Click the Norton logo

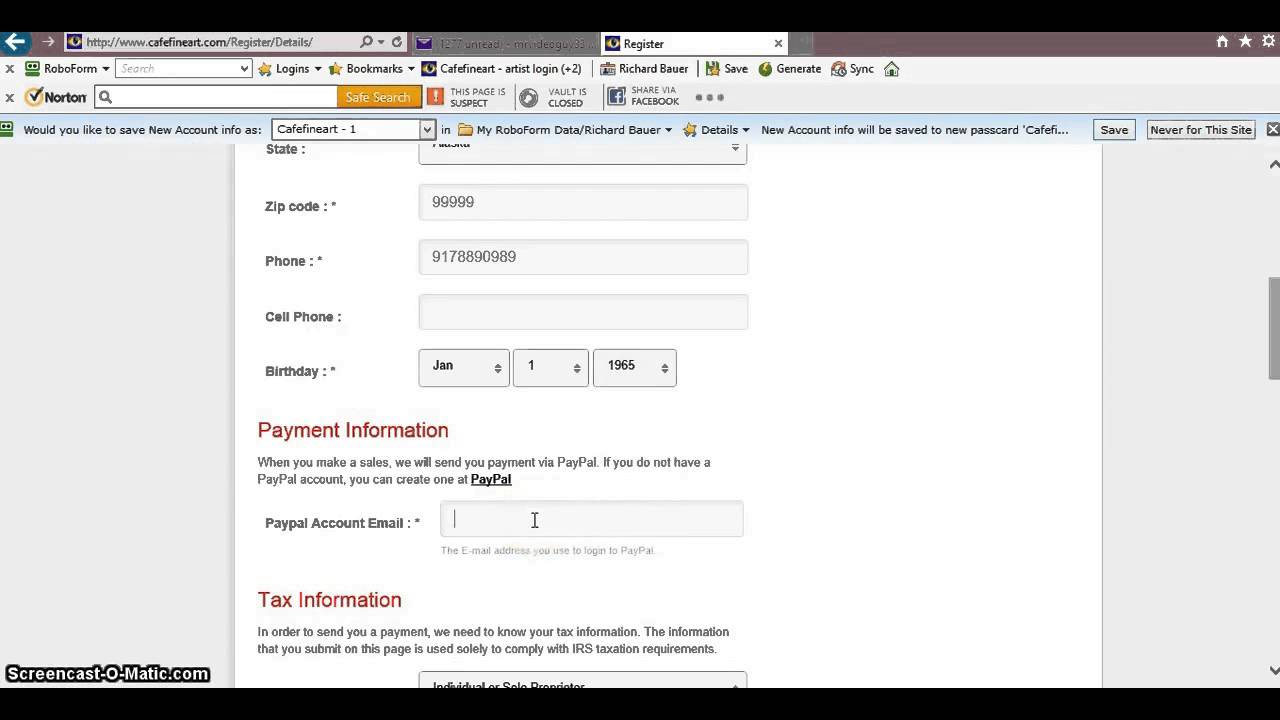pyautogui.click(x=56, y=97)
